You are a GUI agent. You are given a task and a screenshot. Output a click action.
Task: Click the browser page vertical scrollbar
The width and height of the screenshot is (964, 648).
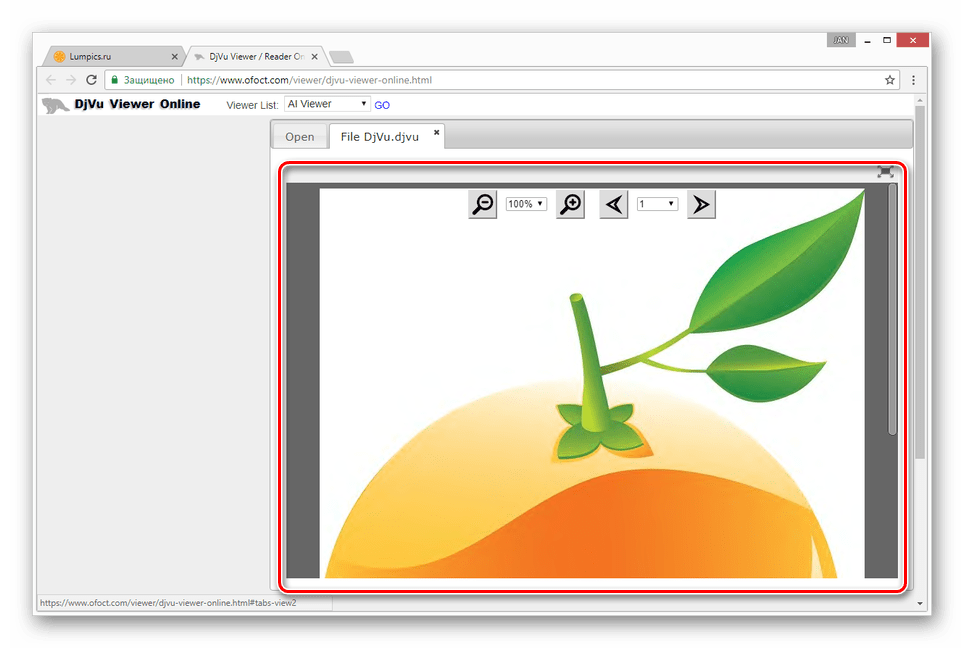920,282
